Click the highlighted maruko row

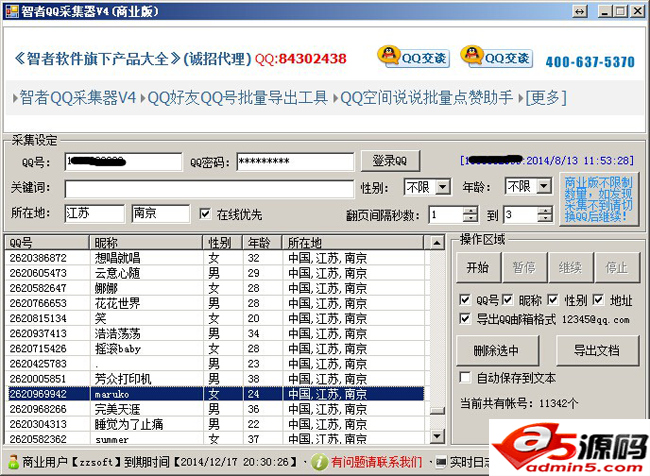pos(215,394)
